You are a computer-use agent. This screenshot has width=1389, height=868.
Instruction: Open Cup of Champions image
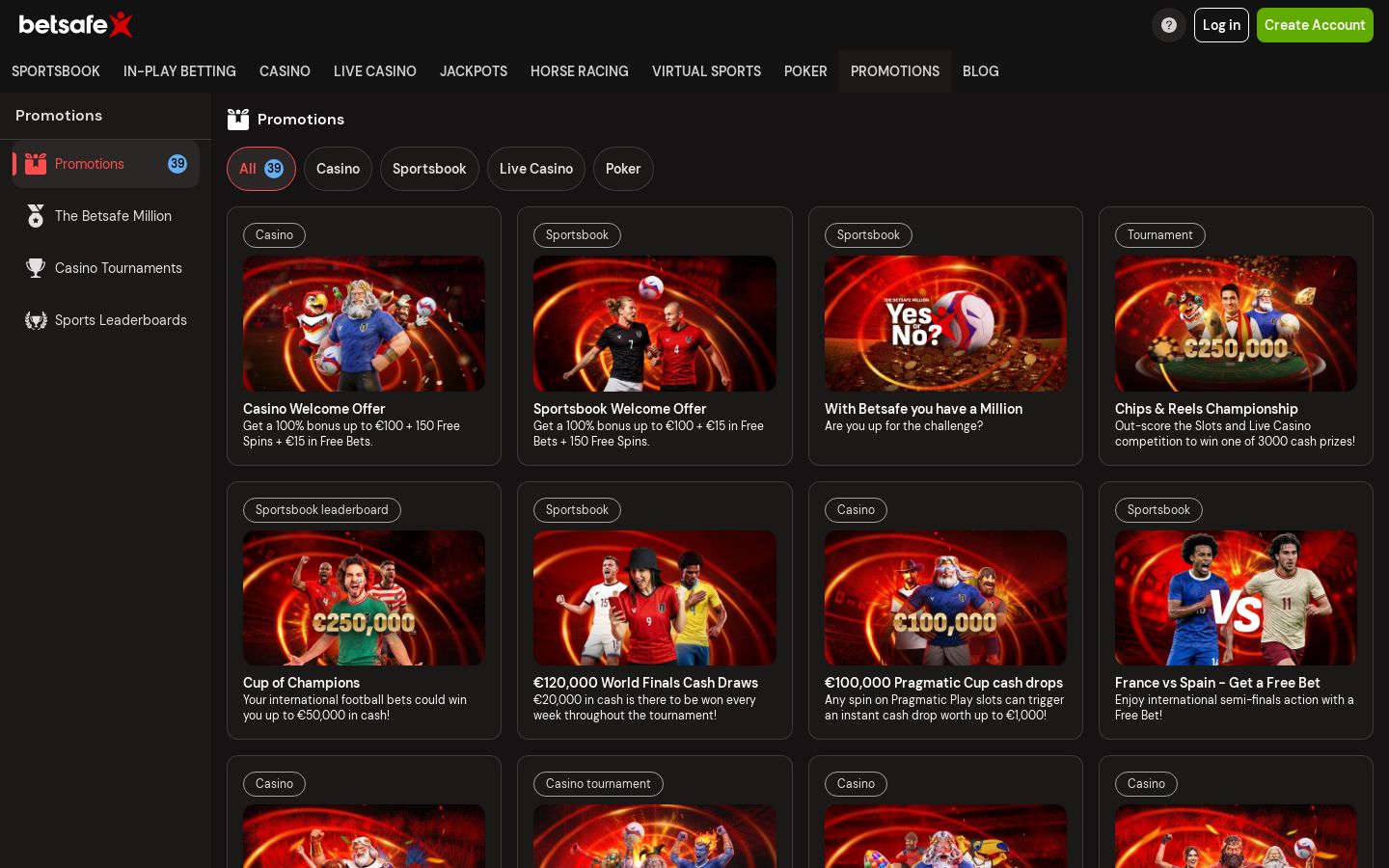coord(364,598)
